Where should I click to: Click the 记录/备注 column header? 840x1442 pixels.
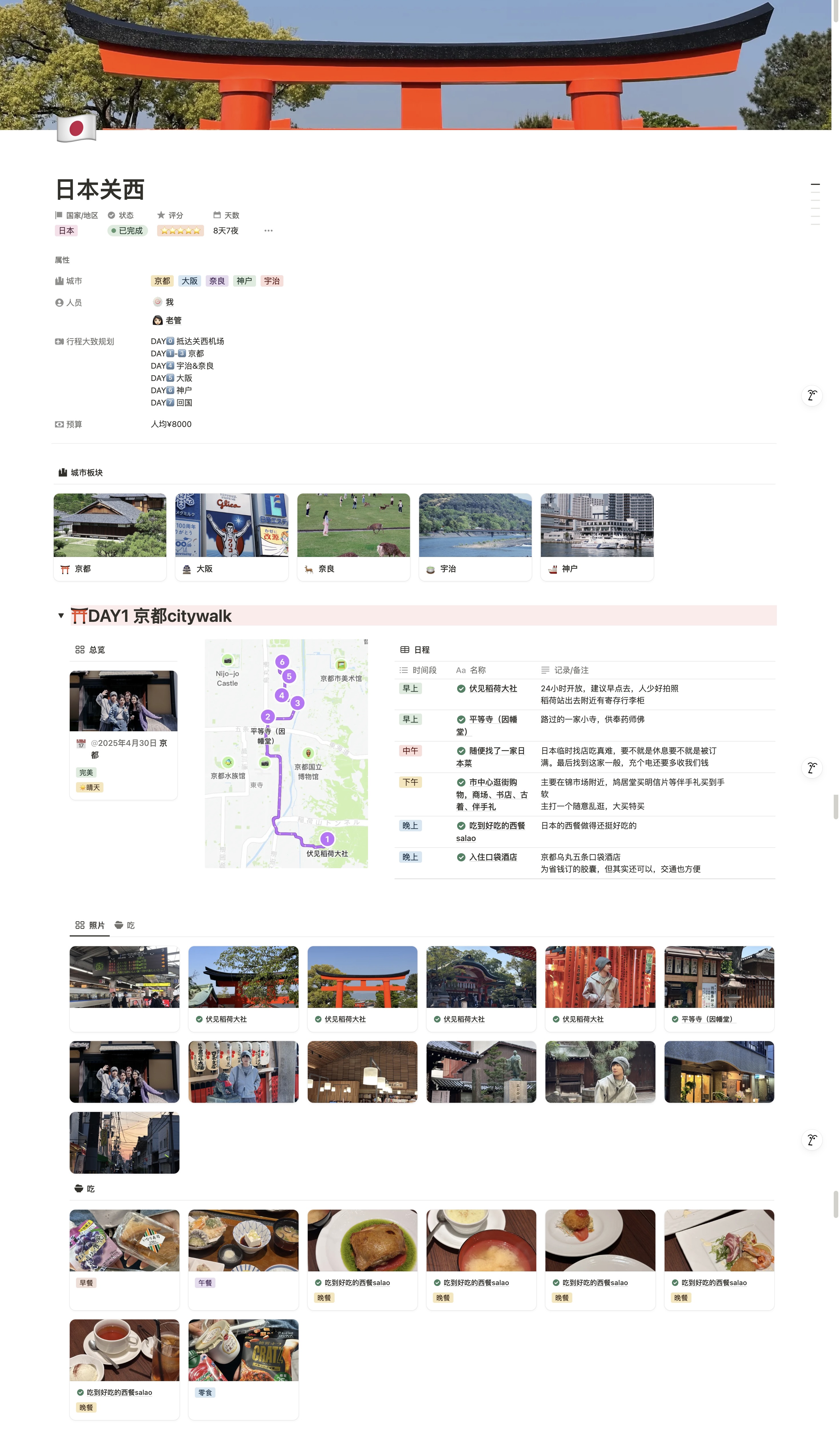[x=565, y=670]
